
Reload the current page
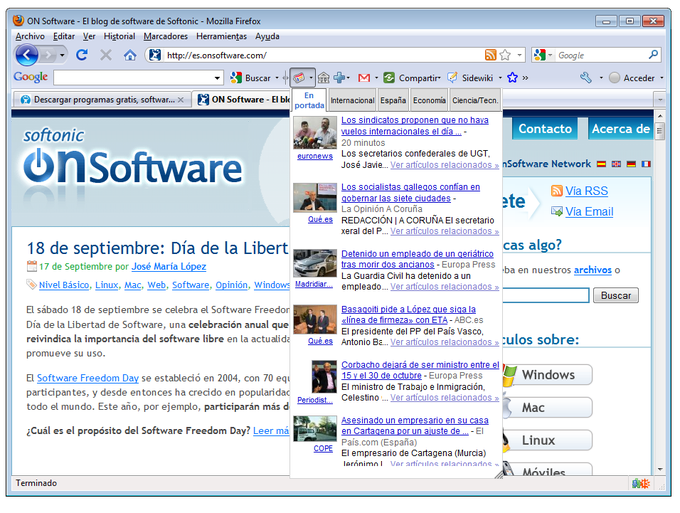tap(82, 55)
